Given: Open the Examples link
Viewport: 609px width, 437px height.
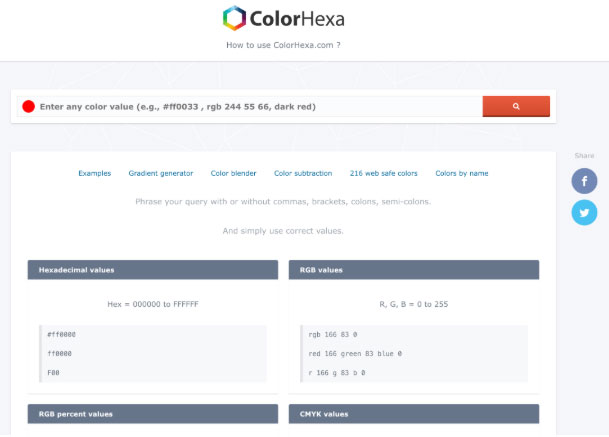Looking at the screenshot, I should point(94,173).
